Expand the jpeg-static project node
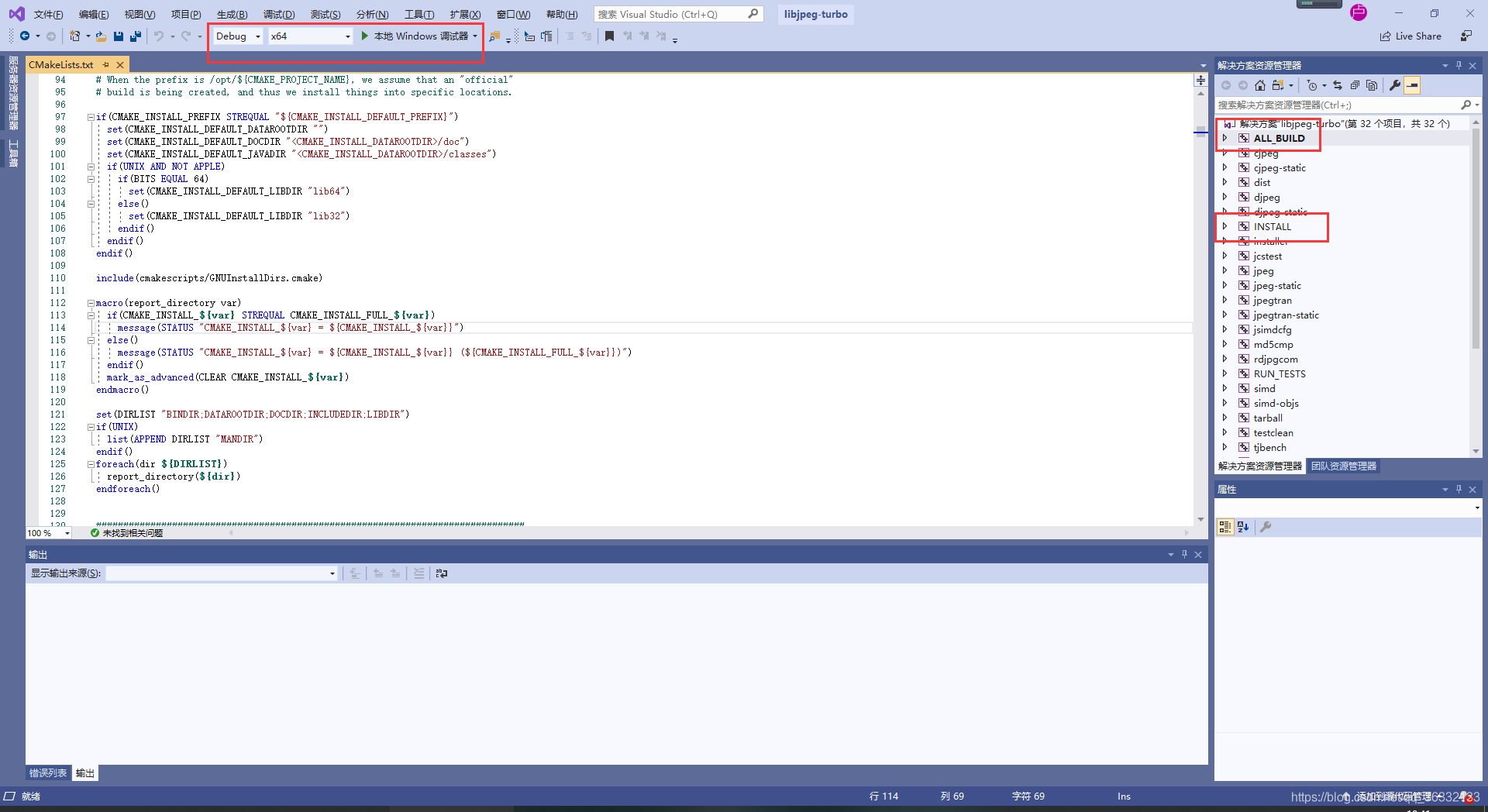 tap(1224, 285)
